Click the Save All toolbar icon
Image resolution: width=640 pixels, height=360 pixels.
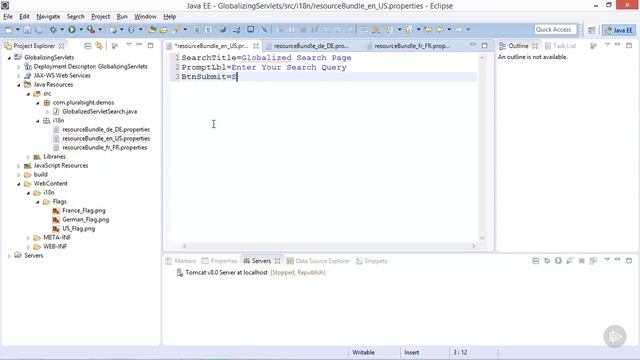39,29
